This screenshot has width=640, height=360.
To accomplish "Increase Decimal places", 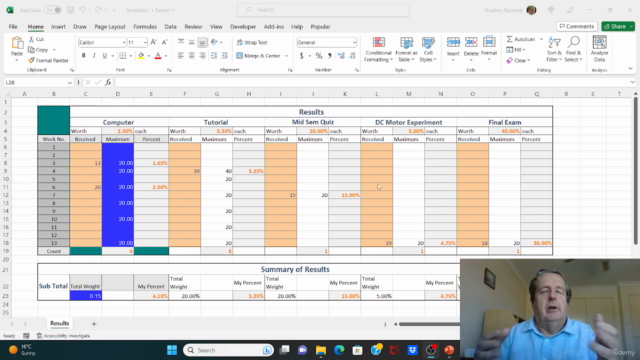I will 341,56.
